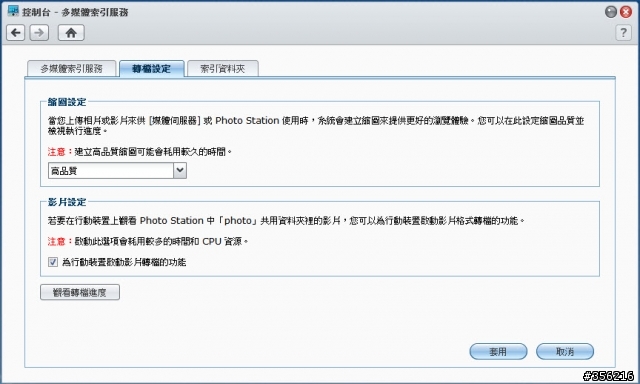Select the 轉檔設定 tab
Image resolution: width=640 pixels, height=384 pixels.
coord(151,69)
